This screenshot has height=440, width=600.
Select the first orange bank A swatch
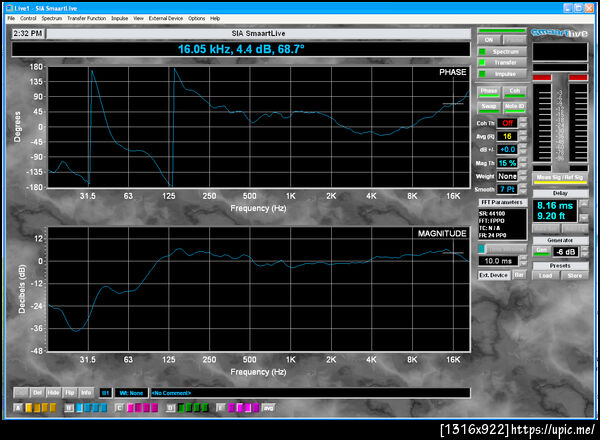coord(29,408)
